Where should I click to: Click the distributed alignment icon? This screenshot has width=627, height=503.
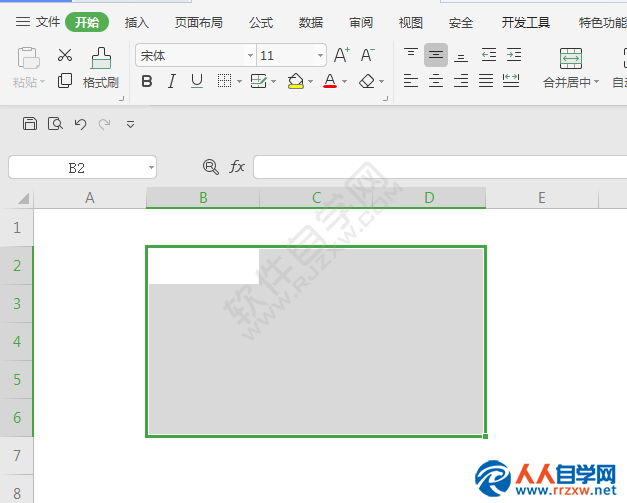(x=511, y=81)
